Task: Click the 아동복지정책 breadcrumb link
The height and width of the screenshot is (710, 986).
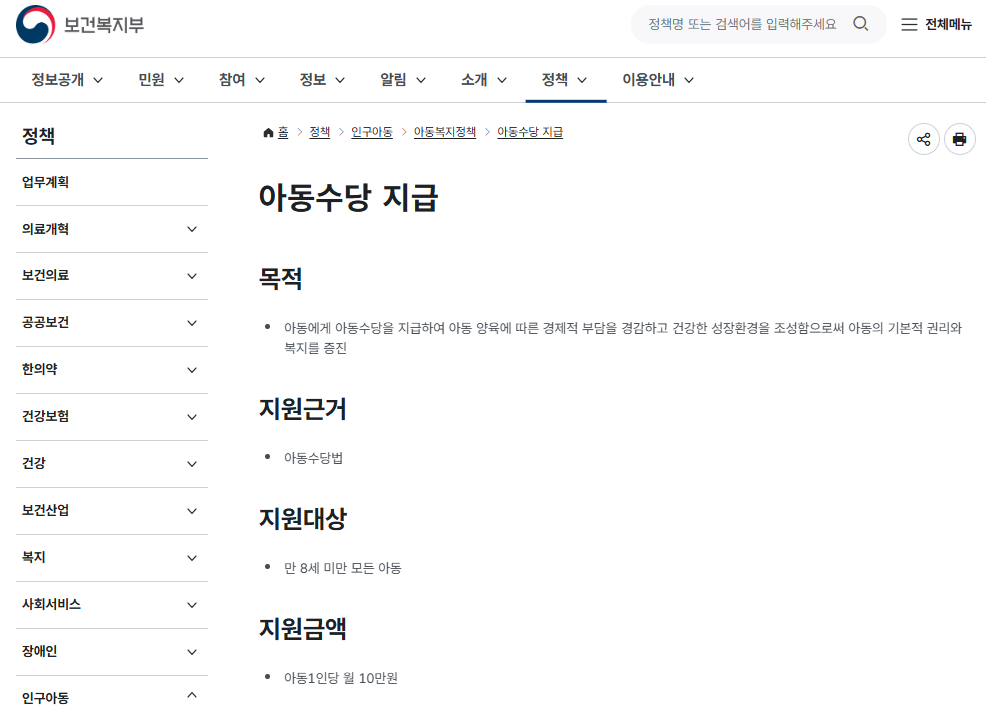Action: pyautogui.click(x=445, y=132)
